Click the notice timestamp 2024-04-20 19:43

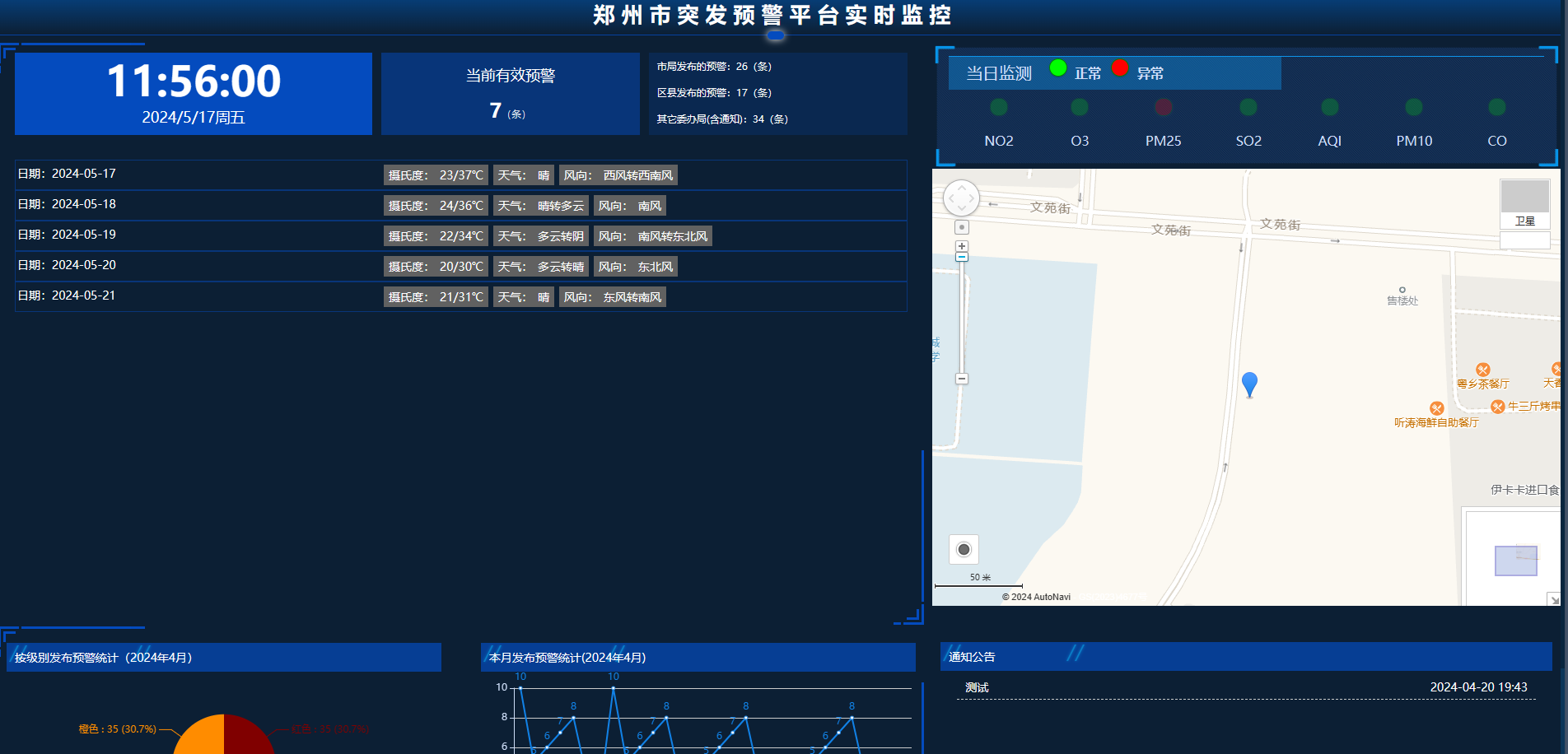(x=1478, y=687)
